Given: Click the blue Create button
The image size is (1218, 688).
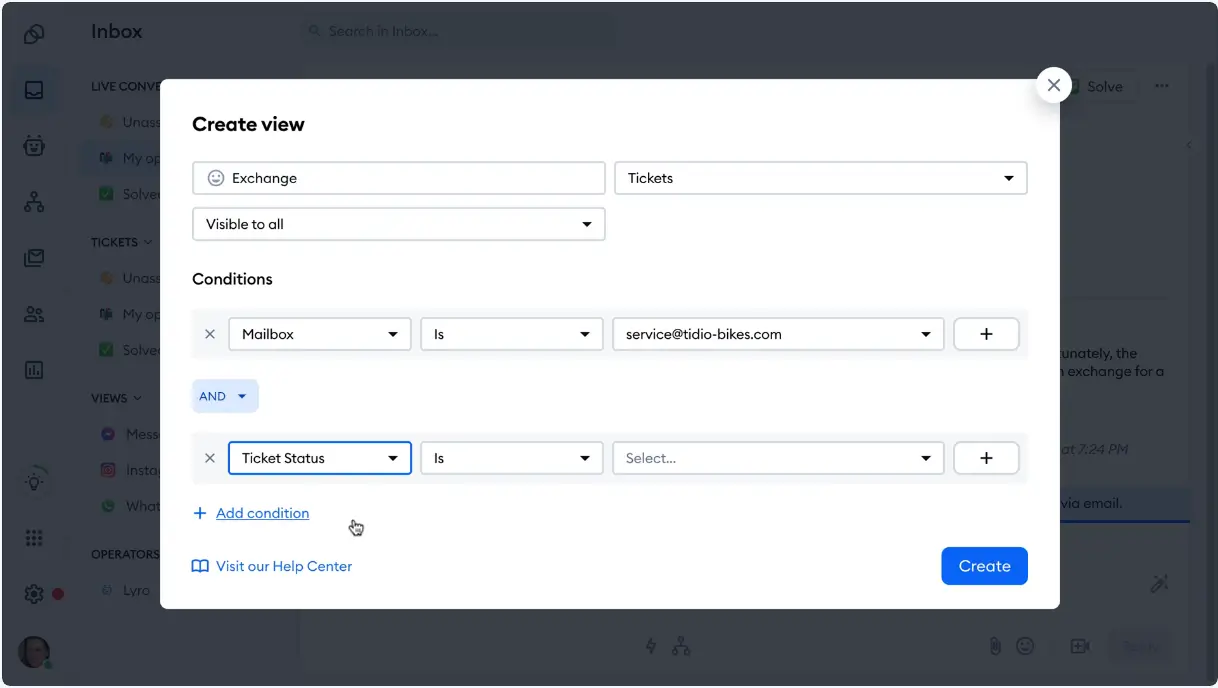Looking at the screenshot, I should coord(984,566).
